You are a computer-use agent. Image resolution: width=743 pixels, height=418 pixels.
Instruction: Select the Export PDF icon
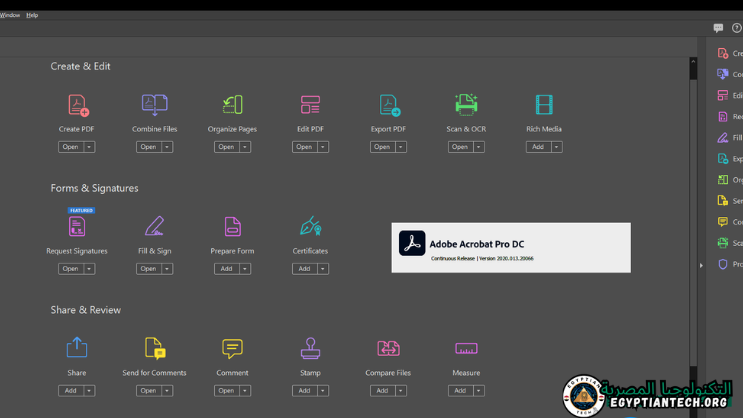tap(390, 105)
